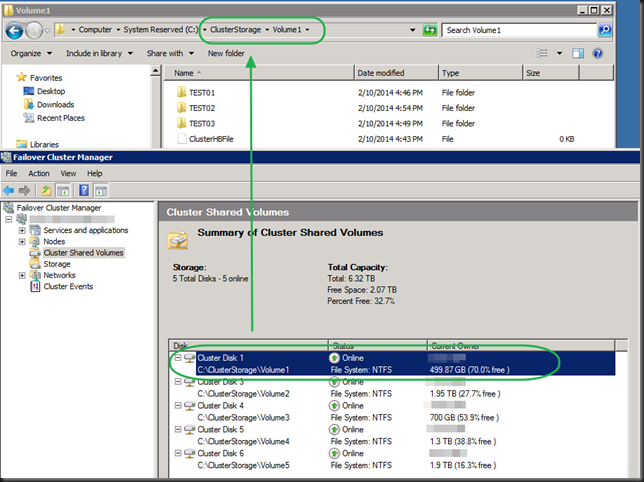The image size is (644, 482).
Task: Open Share with dropdown
Action: [x=170, y=53]
